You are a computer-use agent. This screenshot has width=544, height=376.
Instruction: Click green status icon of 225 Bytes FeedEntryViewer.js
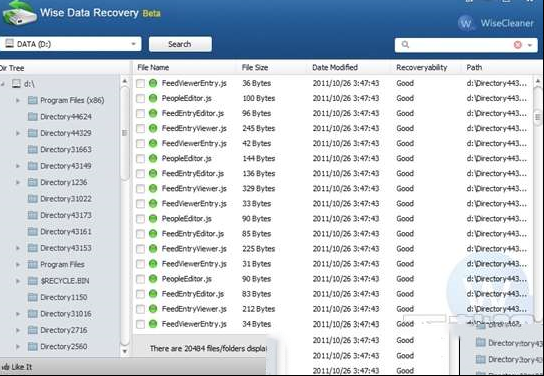click(x=153, y=249)
